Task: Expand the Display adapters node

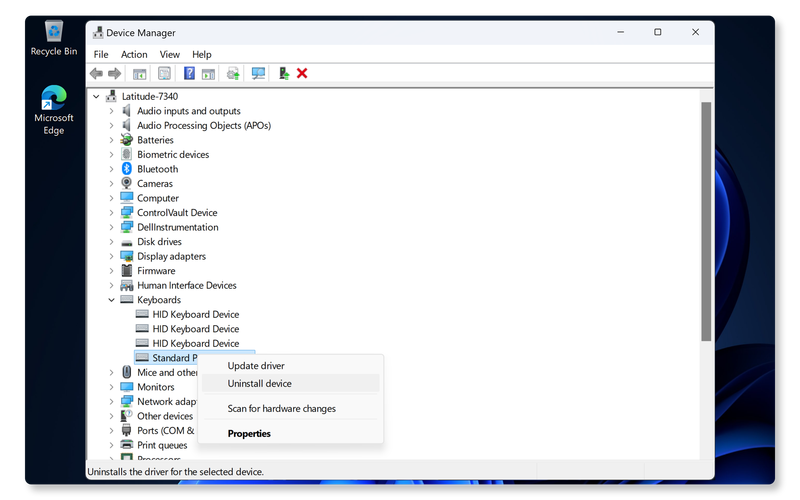Action: [x=111, y=256]
